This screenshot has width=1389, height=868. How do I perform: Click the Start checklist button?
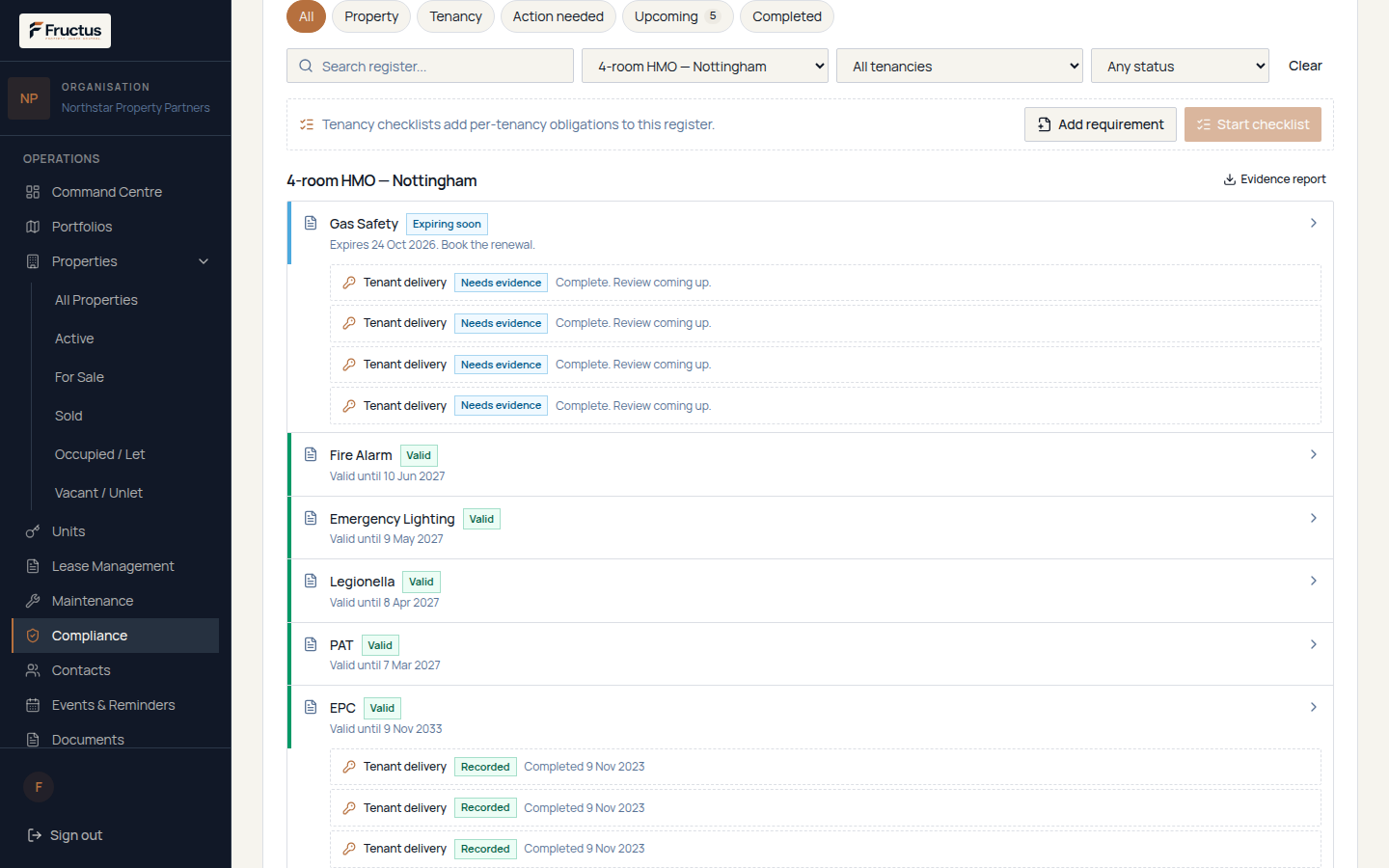click(1253, 124)
